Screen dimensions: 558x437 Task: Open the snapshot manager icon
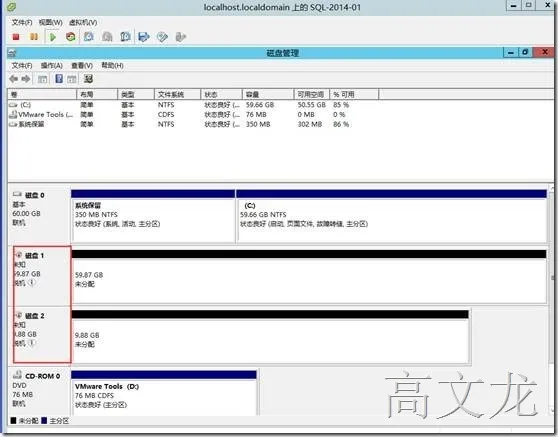pos(125,37)
